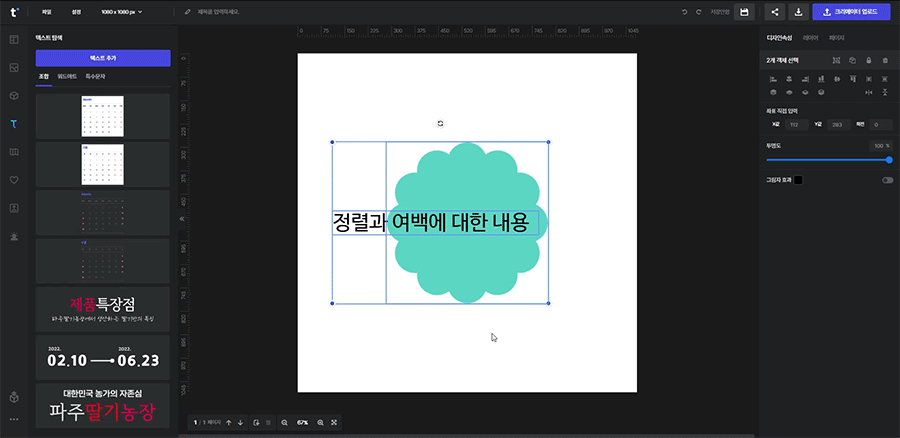Toggle the 그림자 효과 shadow switch
900x438 pixels.
coord(887,180)
